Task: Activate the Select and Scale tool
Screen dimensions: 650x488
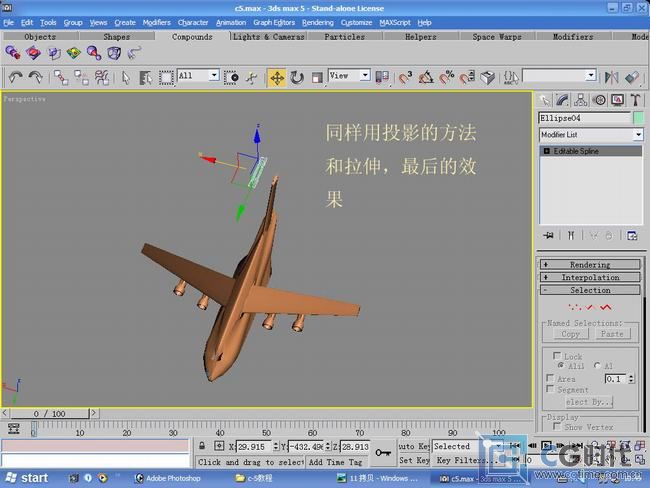Action: point(317,78)
